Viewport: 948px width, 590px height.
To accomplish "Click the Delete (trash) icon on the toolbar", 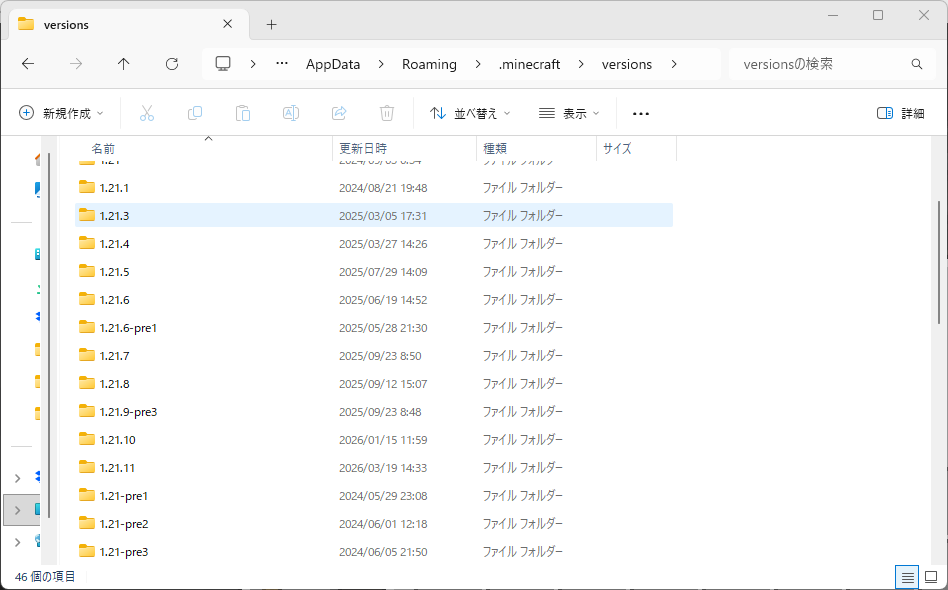I will (x=387, y=112).
